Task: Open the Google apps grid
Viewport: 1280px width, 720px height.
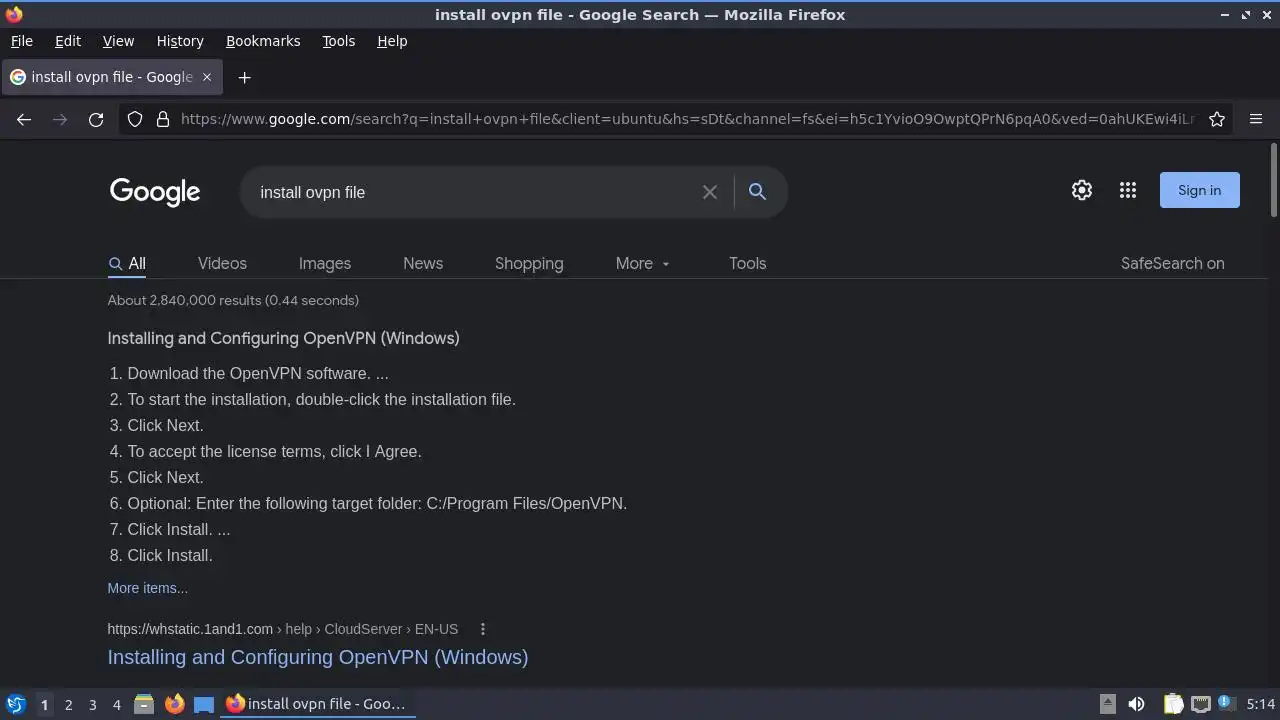Action: 1128,190
